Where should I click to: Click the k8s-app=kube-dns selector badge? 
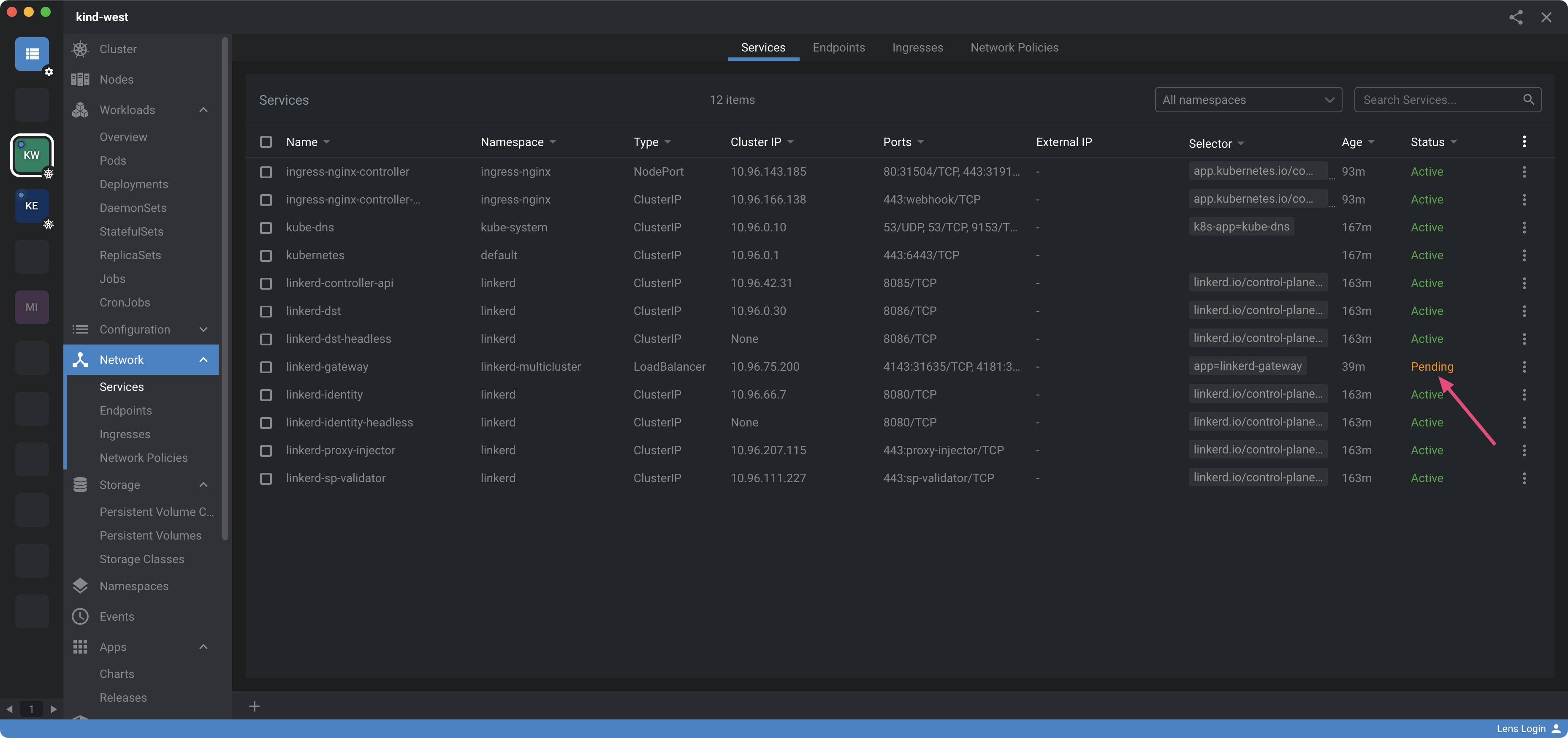tap(1241, 227)
